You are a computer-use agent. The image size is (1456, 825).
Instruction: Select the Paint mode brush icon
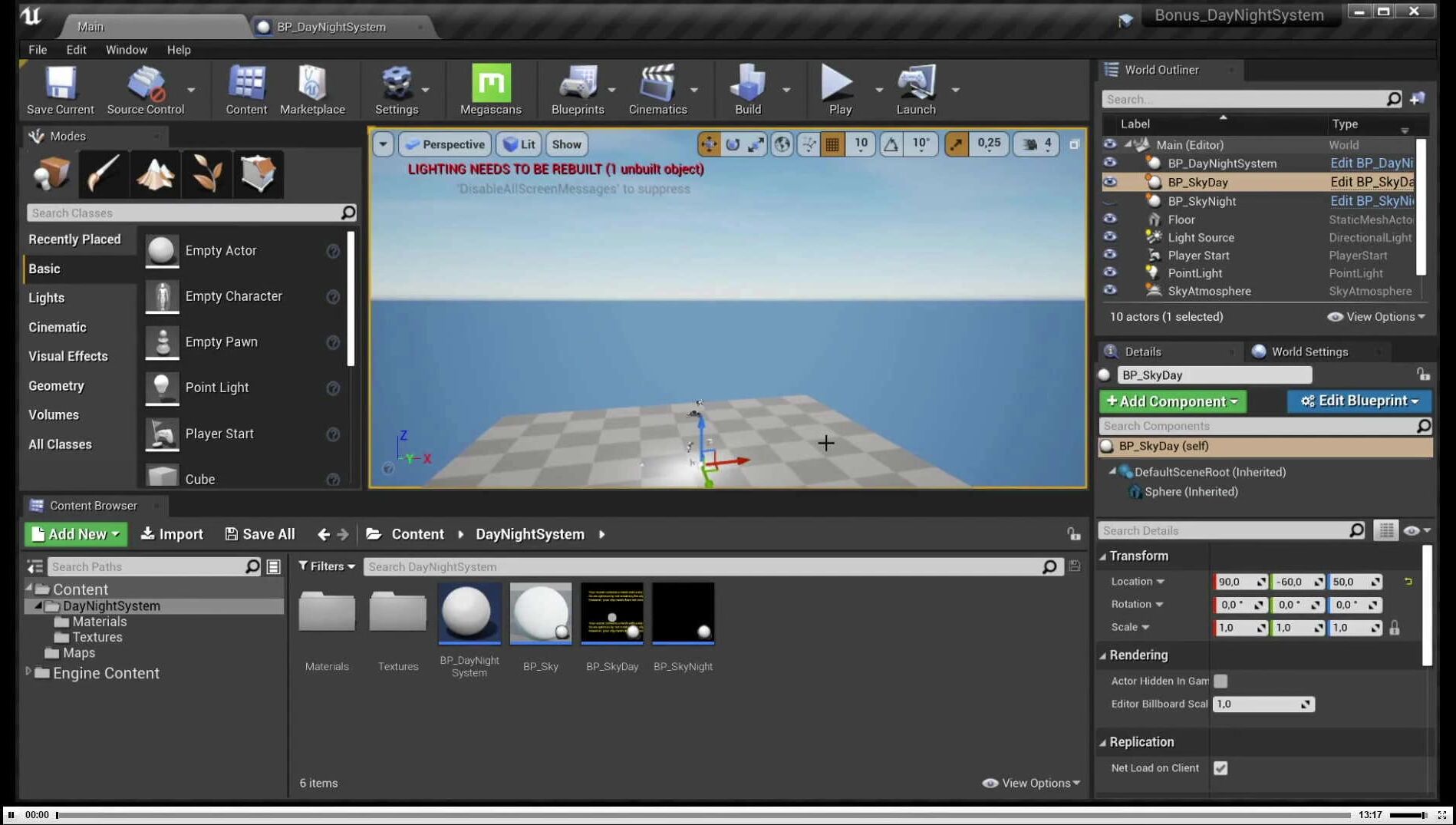point(103,174)
